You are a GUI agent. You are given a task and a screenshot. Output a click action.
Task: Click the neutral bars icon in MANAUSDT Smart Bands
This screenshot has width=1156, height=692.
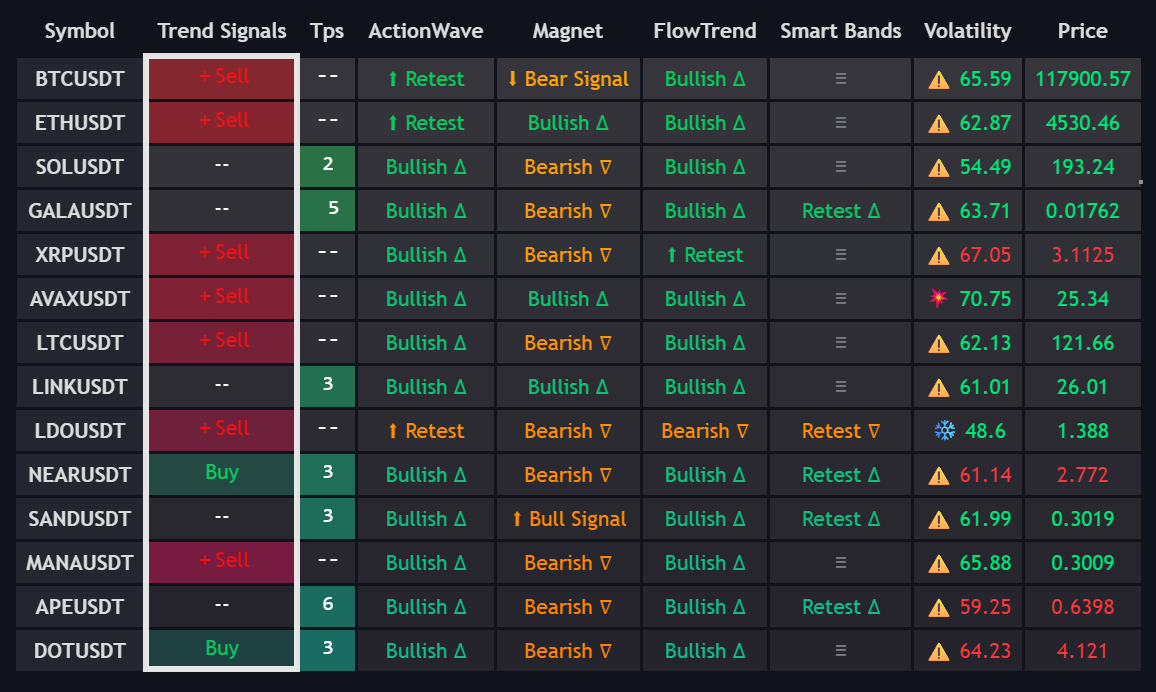coord(840,563)
